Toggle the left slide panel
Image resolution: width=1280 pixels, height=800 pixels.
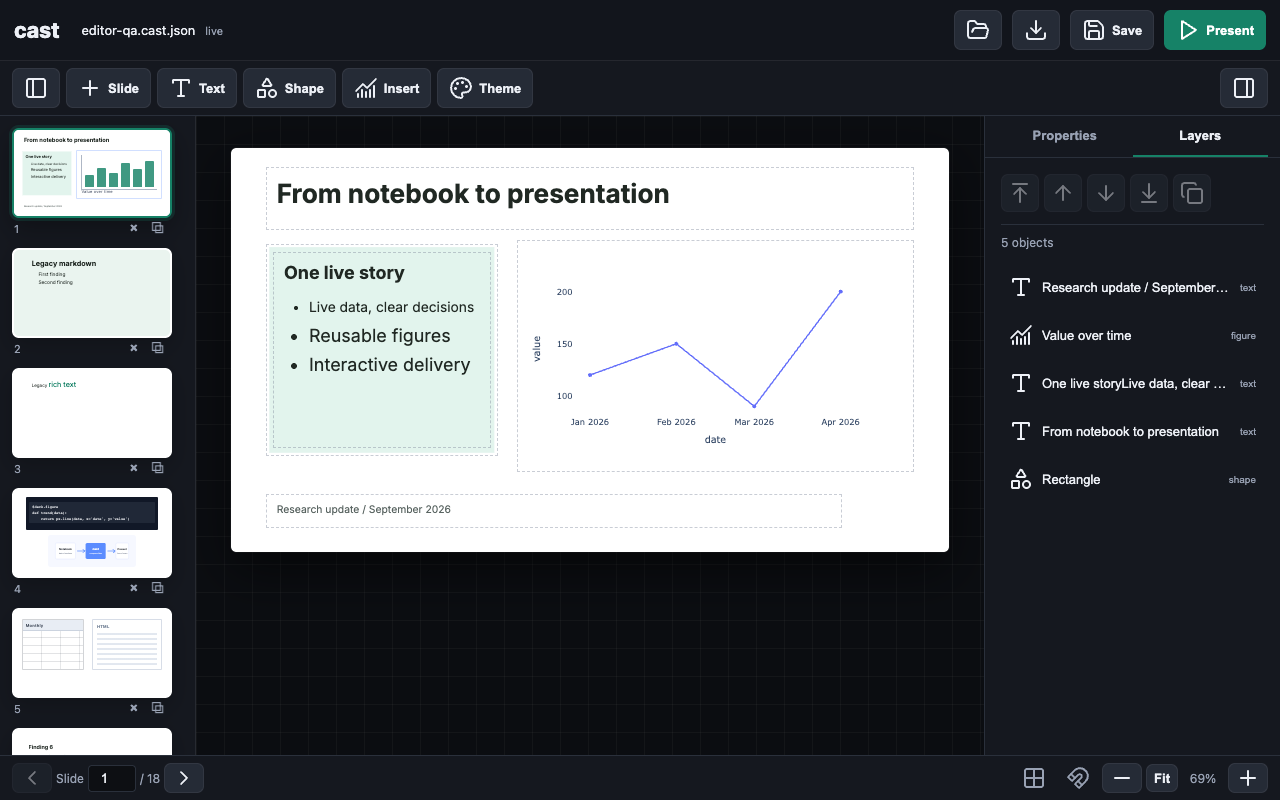(36, 88)
